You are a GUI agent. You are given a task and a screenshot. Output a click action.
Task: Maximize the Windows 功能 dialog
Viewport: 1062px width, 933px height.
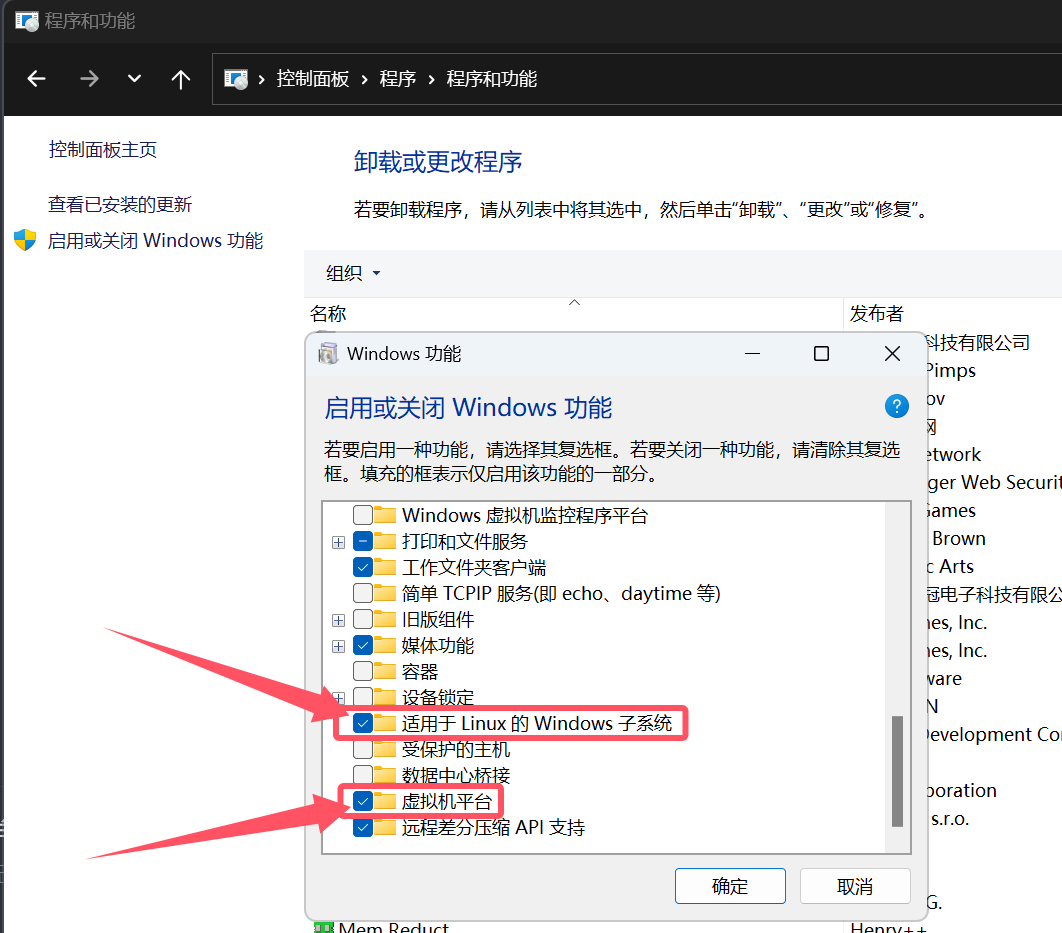point(822,353)
